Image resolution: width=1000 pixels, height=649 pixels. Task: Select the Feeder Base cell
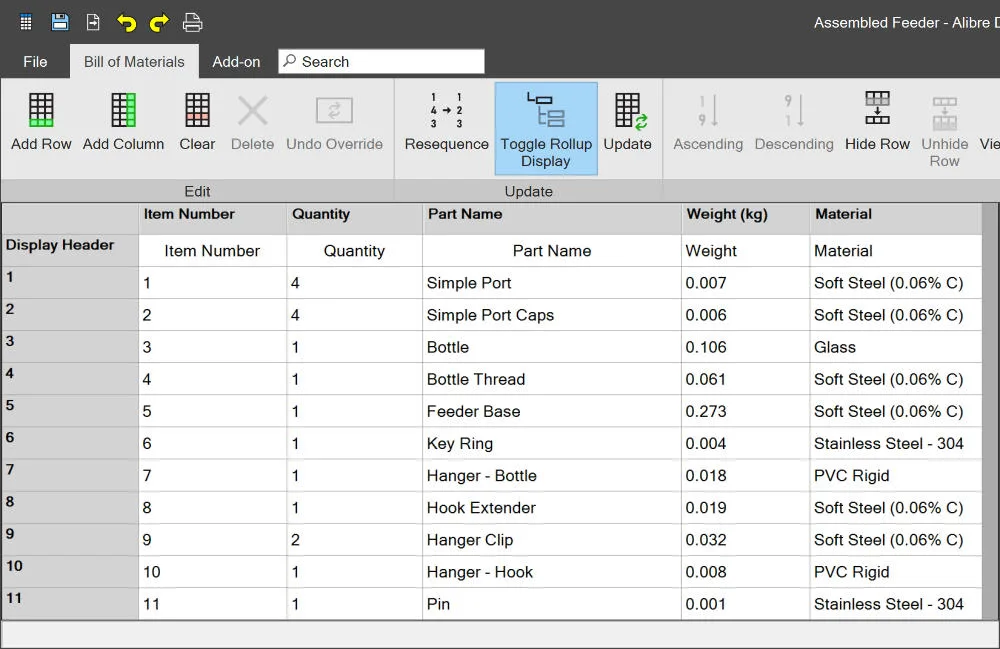click(x=552, y=411)
